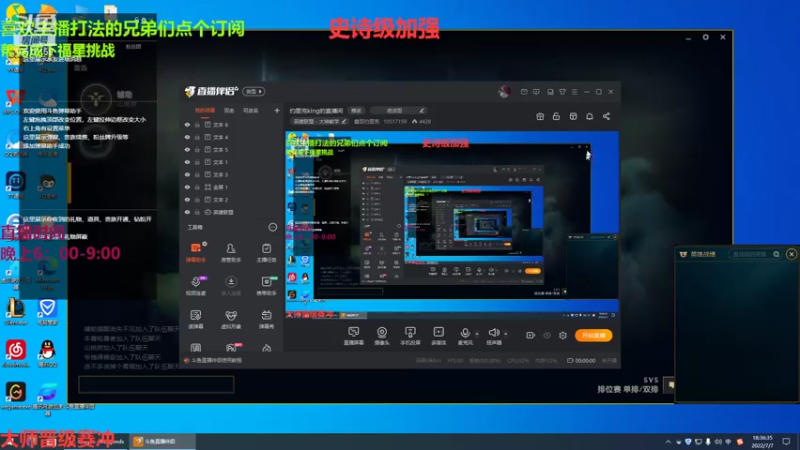
Task: Open the 主播任务 tool icon
Action: click(266, 252)
